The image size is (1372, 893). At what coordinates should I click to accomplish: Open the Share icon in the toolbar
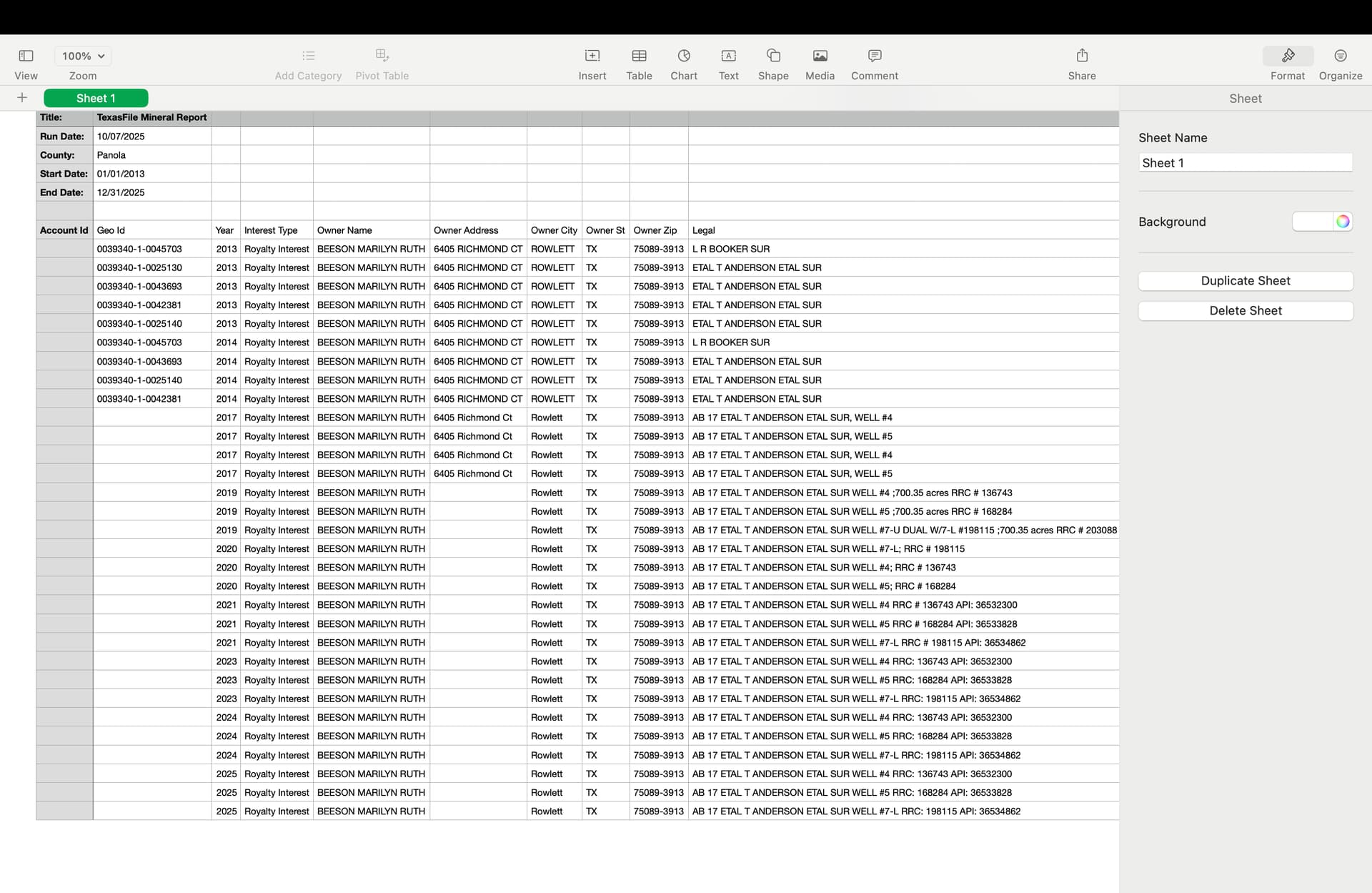pyautogui.click(x=1081, y=56)
